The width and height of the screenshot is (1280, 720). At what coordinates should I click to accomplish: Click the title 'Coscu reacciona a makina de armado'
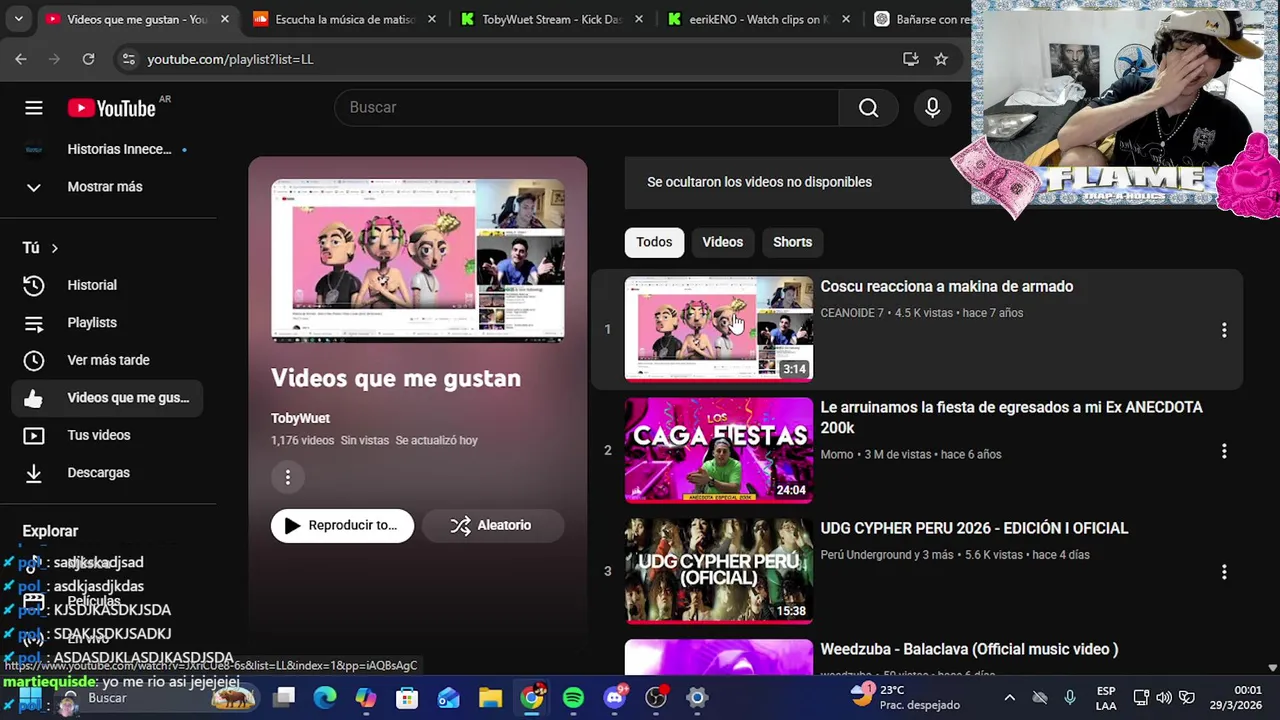point(946,287)
